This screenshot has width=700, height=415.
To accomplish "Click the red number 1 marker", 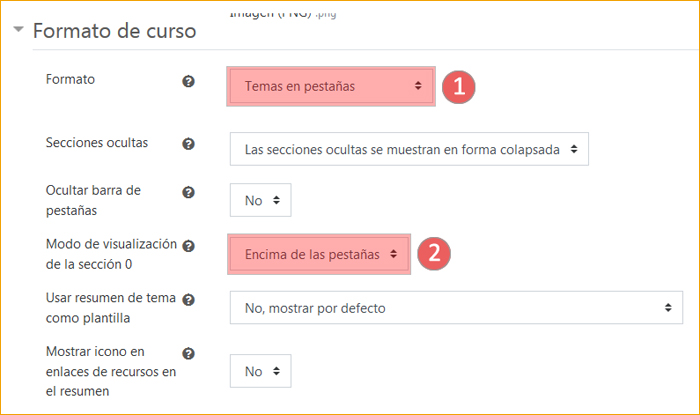I will [458, 86].
